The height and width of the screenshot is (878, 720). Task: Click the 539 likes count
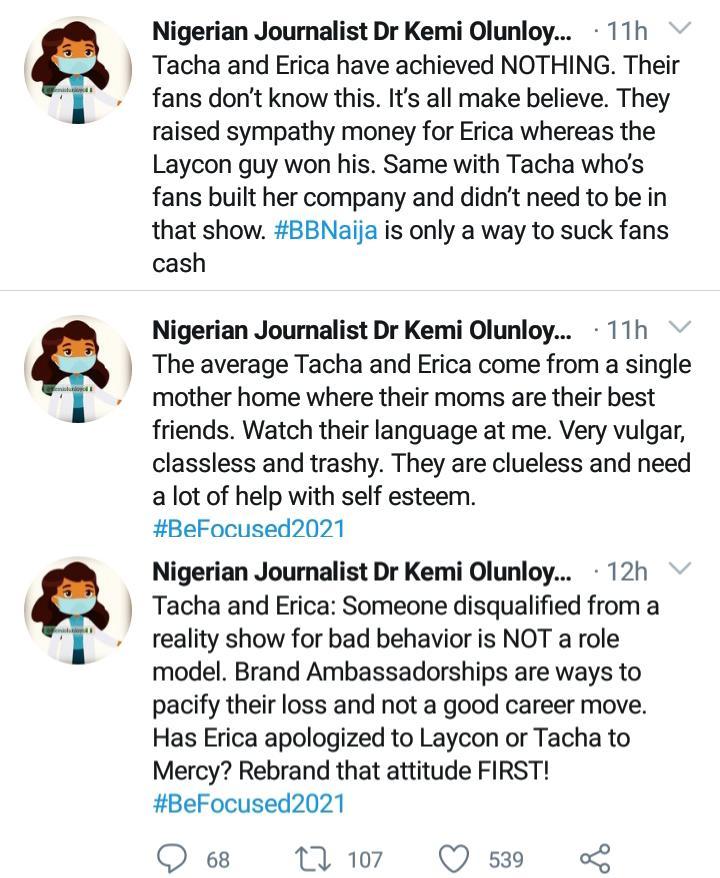click(506, 859)
